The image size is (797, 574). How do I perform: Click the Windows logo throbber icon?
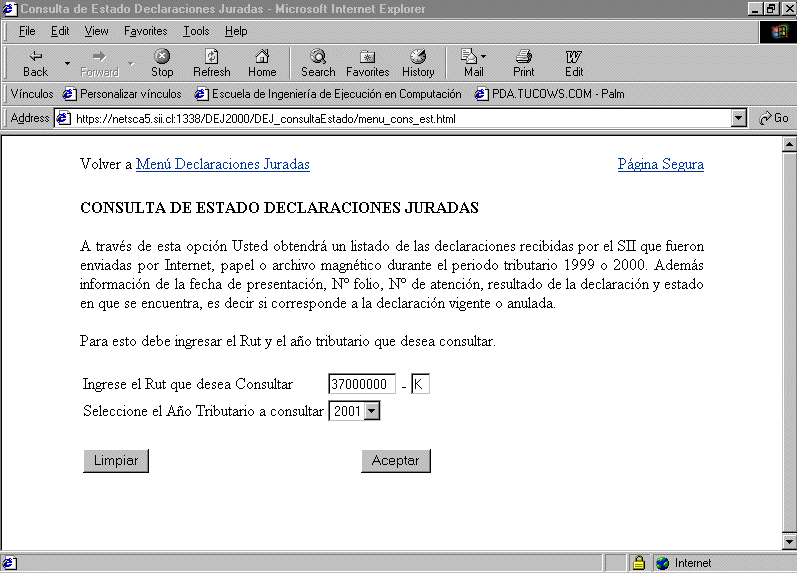pos(779,32)
